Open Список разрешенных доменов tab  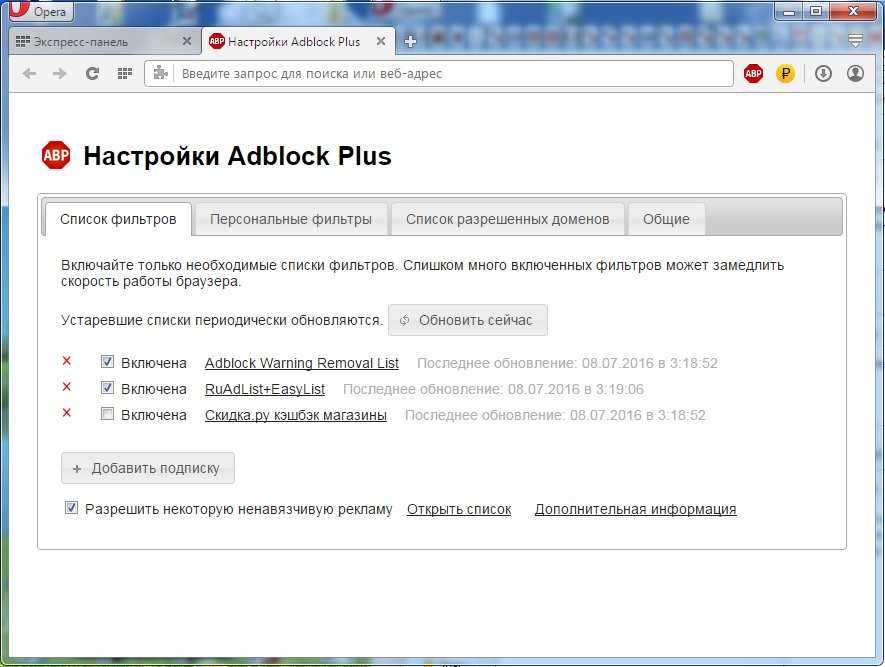tap(507, 219)
